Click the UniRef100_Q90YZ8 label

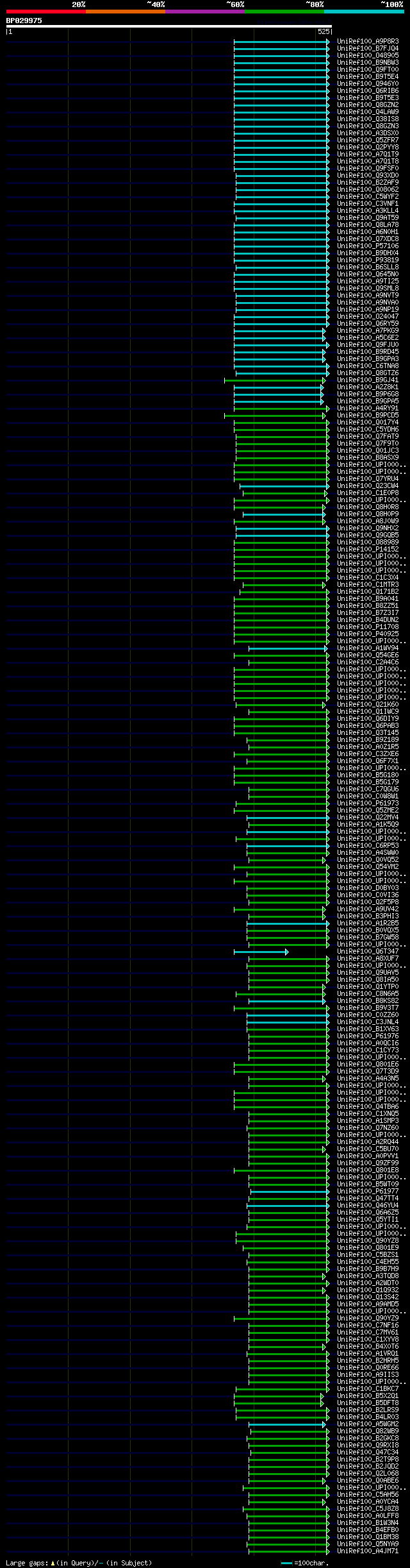[368, 1241]
